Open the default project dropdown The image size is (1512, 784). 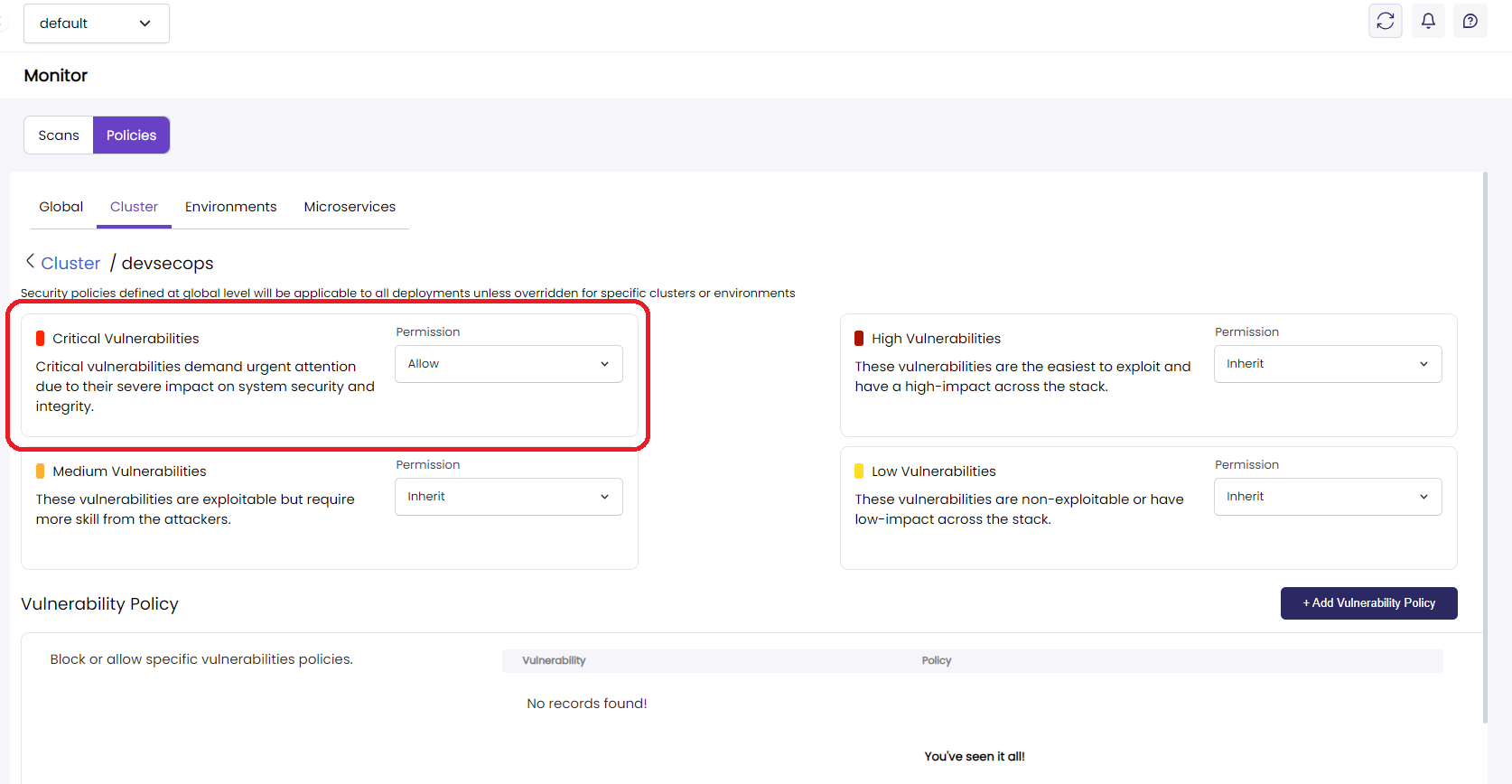click(96, 23)
